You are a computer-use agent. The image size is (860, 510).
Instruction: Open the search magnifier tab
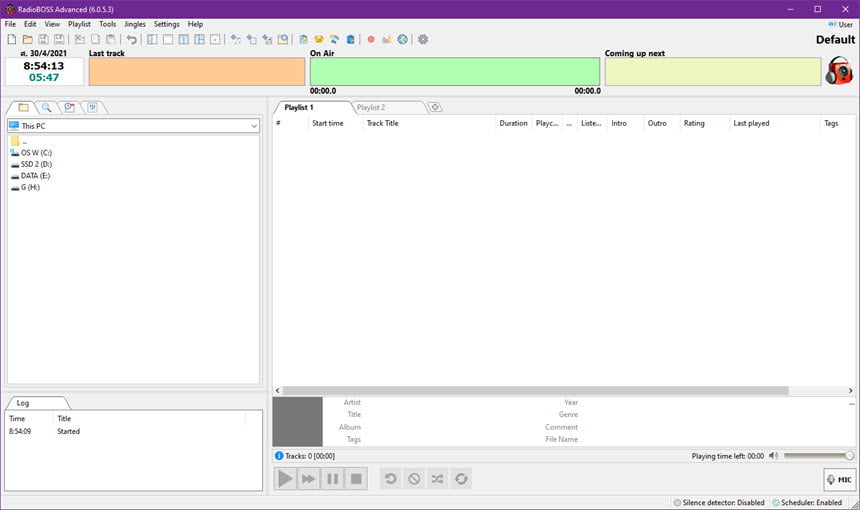coord(47,107)
